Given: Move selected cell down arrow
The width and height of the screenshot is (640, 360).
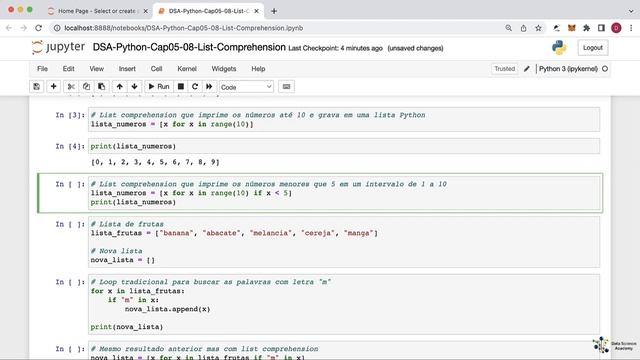Looking at the screenshot, I should pos(134,87).
